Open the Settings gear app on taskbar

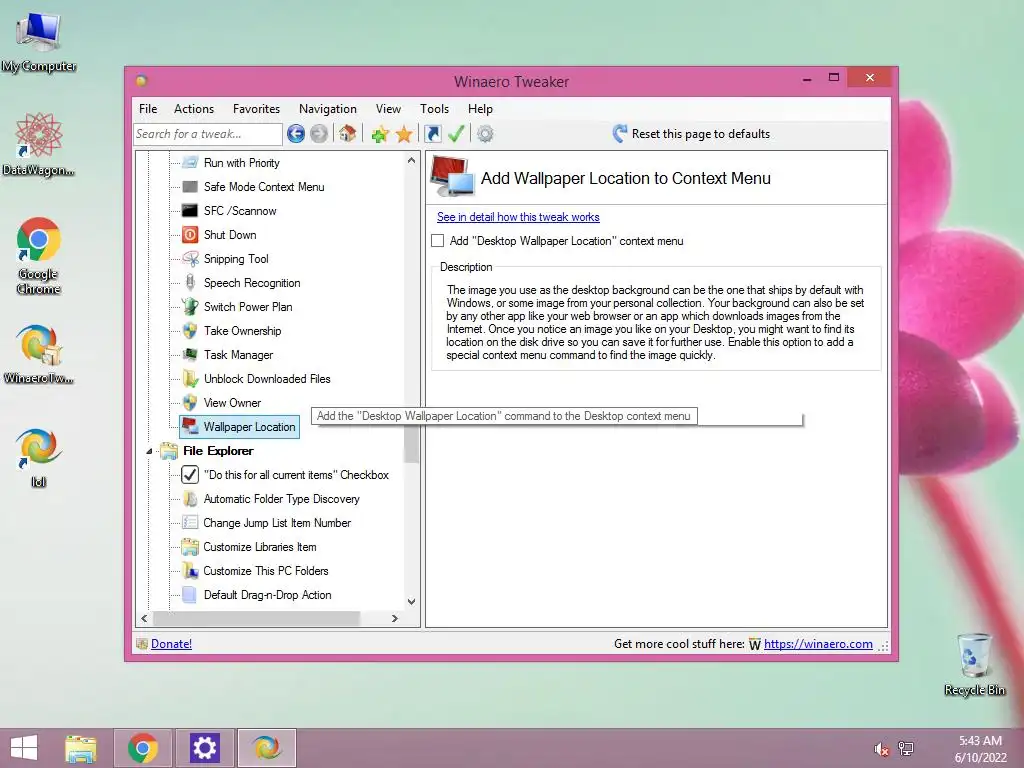(204, 748)
